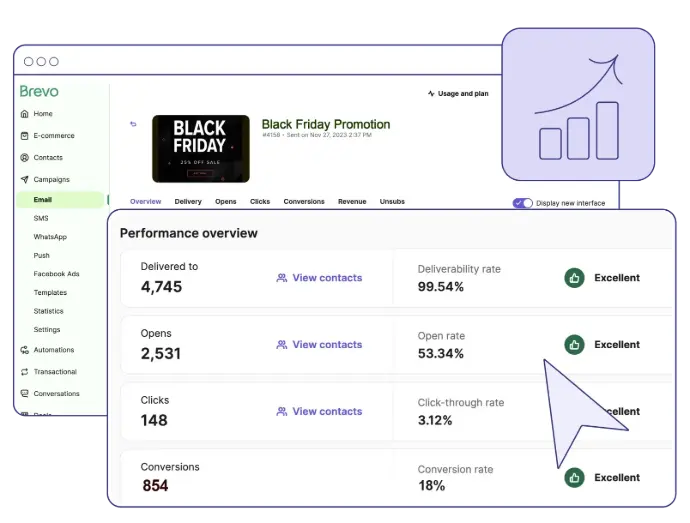Click thumbs-up icon next to Deliverability rate
Viewport: 690px width, 523px height.
tap(574, 278)
